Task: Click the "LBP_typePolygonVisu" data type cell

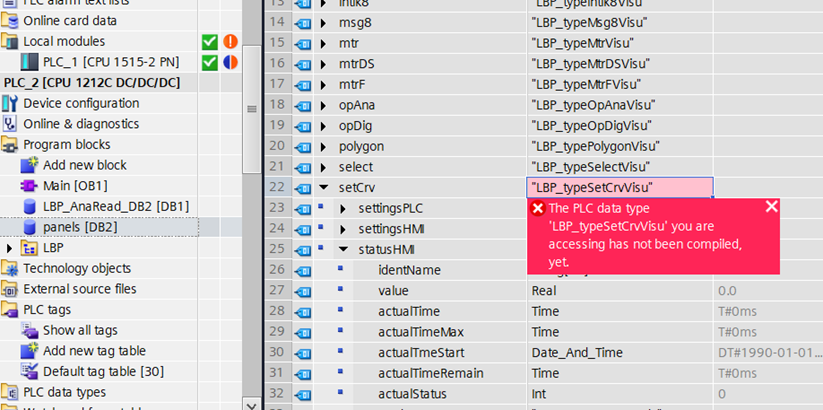Action: click(x=620, y=146)
